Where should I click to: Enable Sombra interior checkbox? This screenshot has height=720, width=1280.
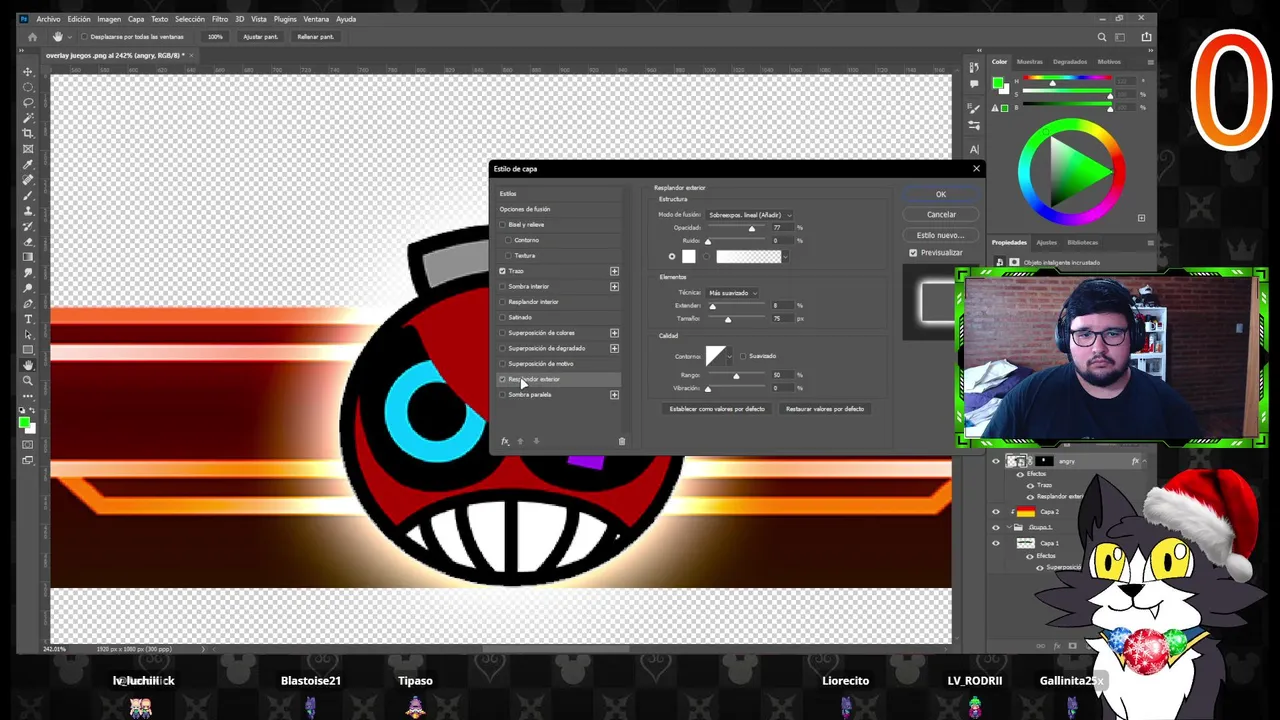click(x=503, y=287)
